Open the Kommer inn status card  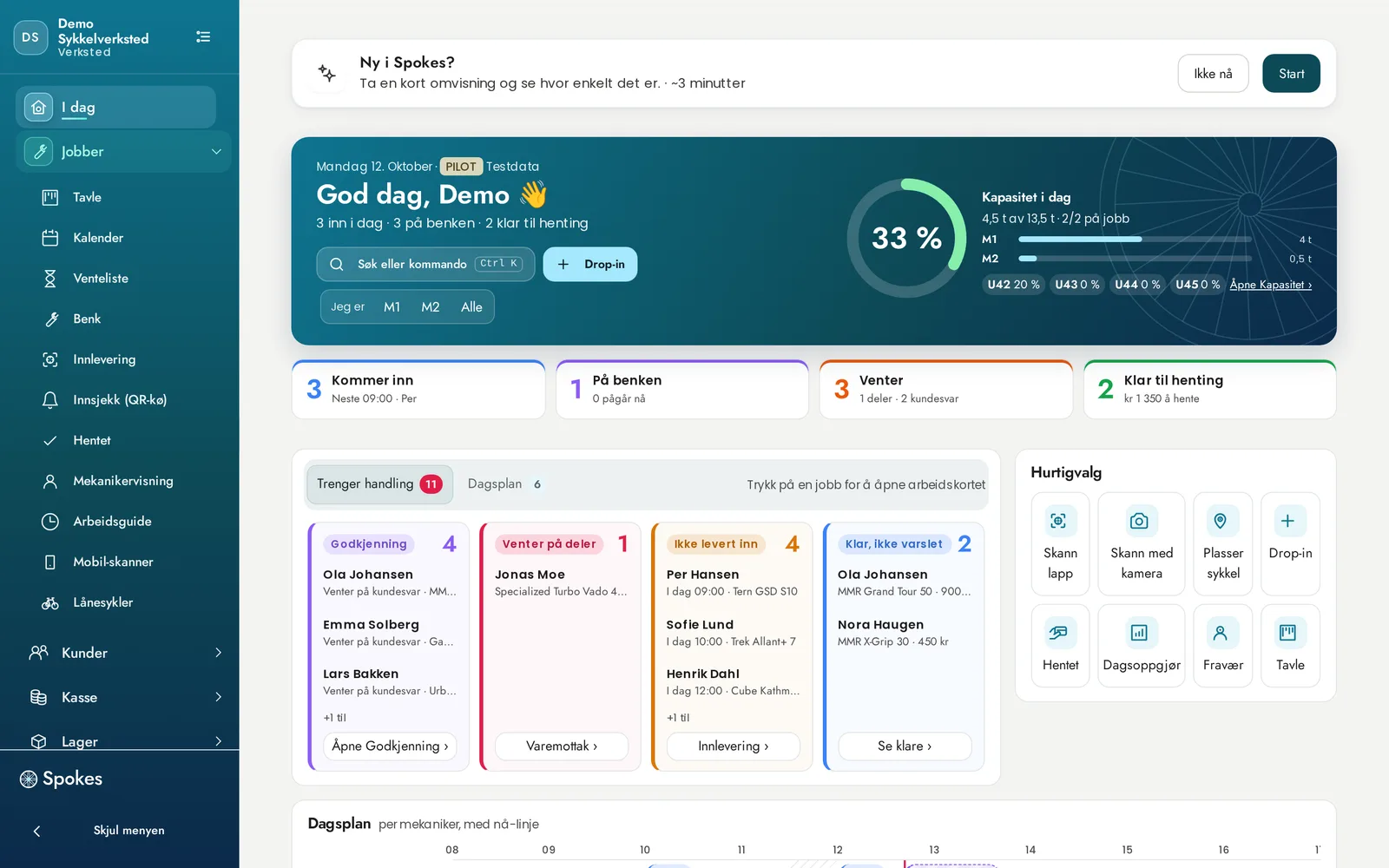418,390
